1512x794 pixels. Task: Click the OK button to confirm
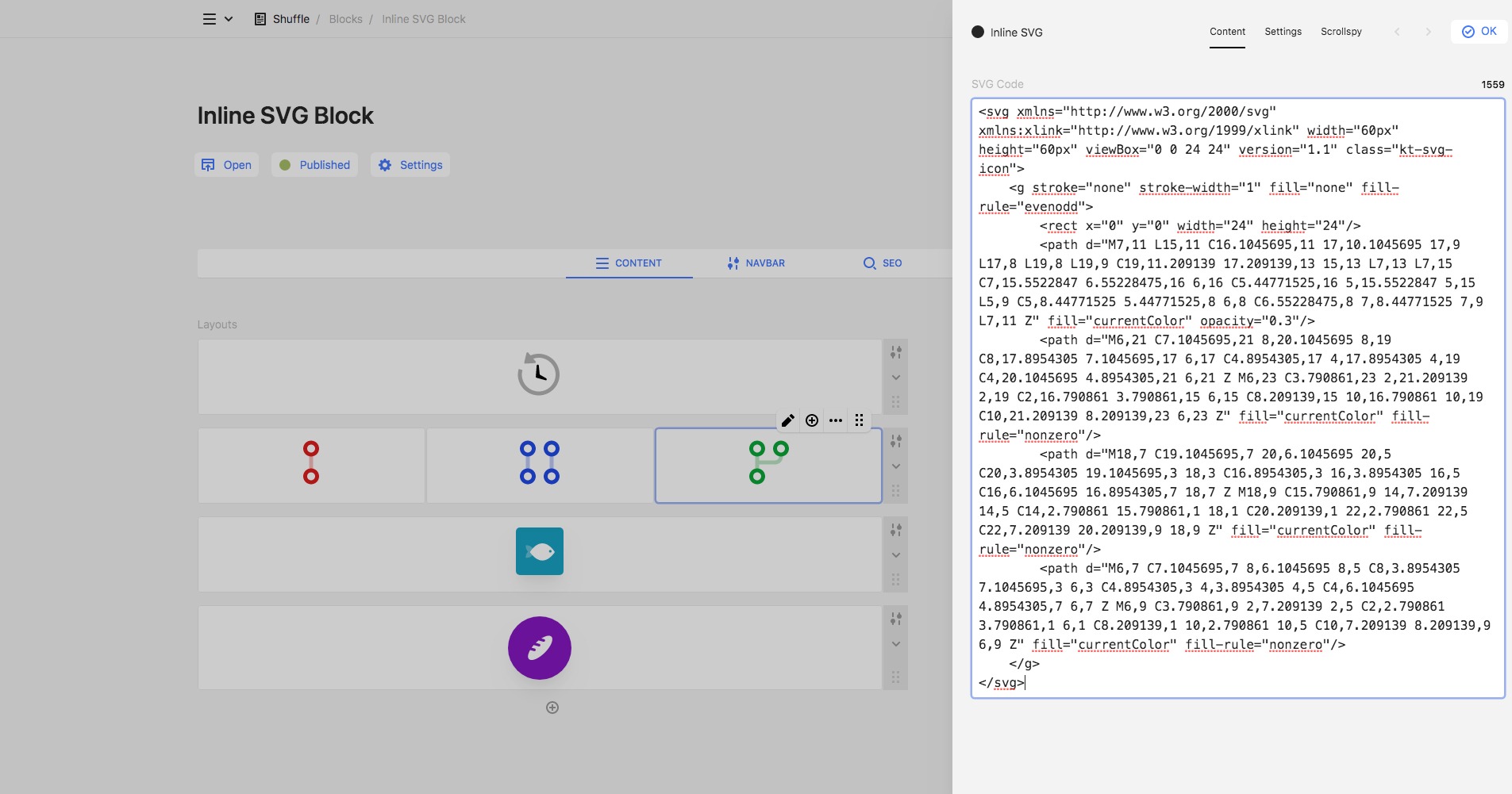1479,32
